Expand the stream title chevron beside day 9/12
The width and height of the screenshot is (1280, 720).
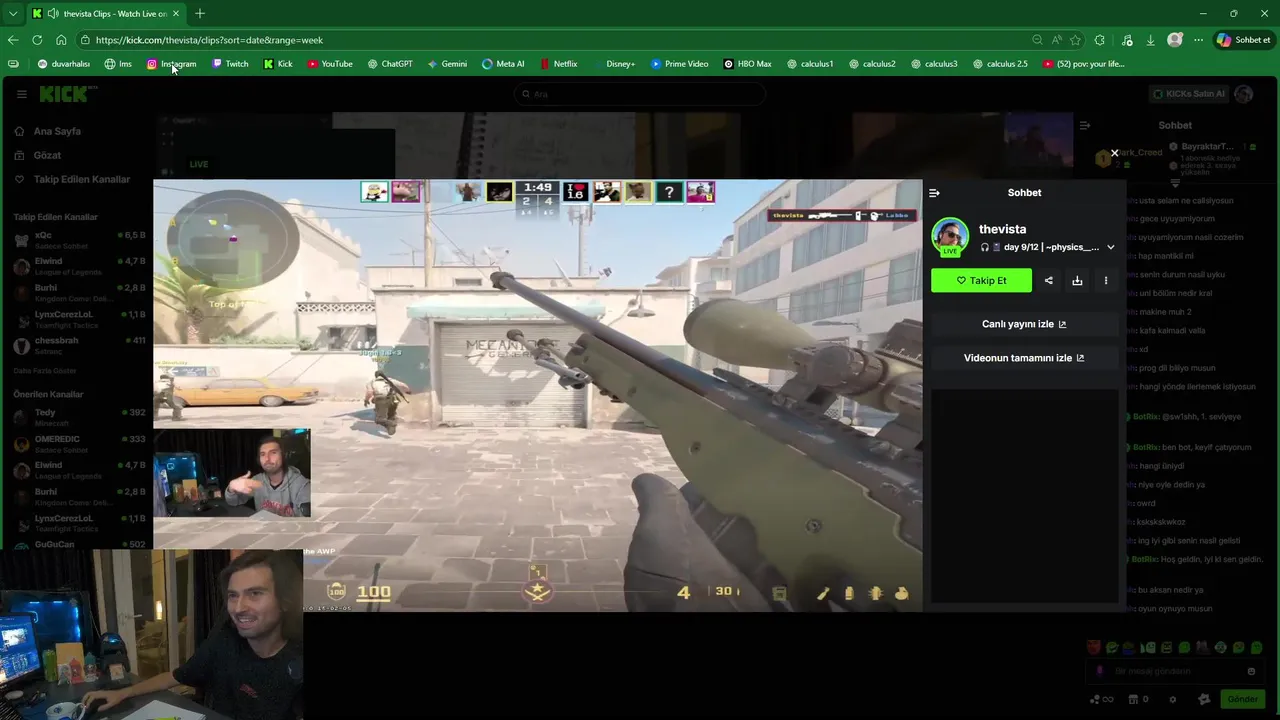tap(1110, 247)
